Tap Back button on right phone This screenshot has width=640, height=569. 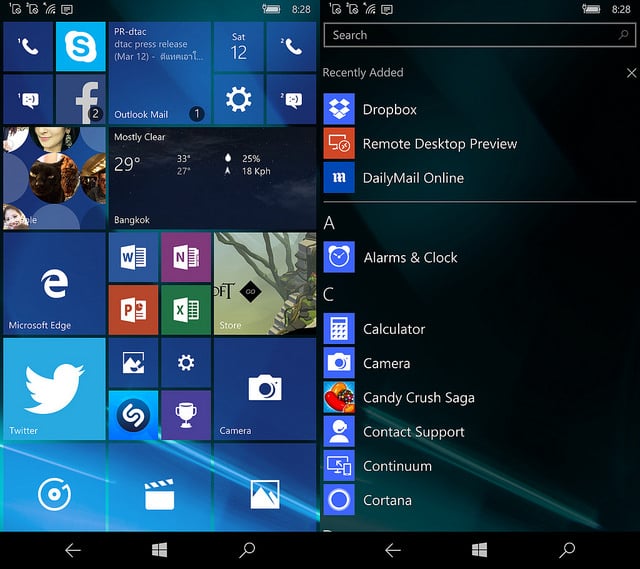(393, 550)
